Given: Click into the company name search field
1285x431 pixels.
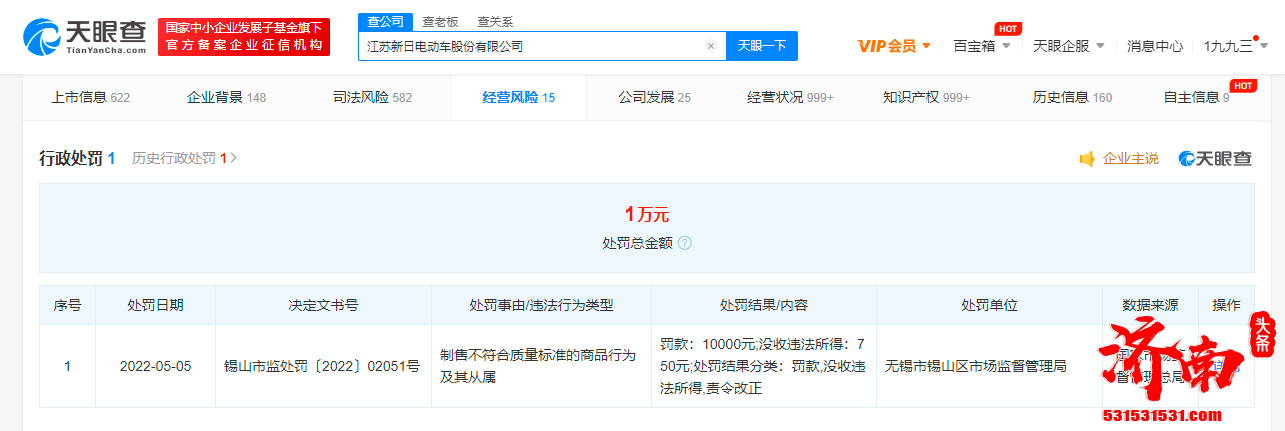Looking at the screenshot, I should point(530,46).
